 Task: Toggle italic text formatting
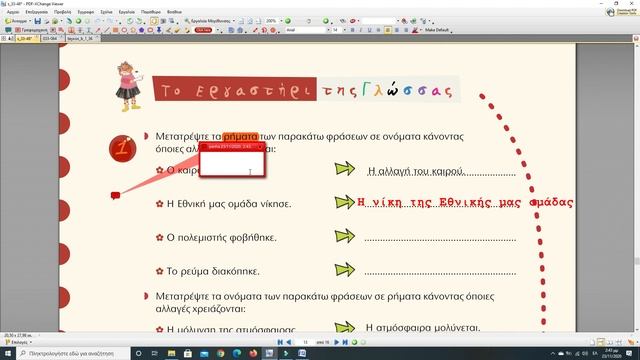point(361,30)
